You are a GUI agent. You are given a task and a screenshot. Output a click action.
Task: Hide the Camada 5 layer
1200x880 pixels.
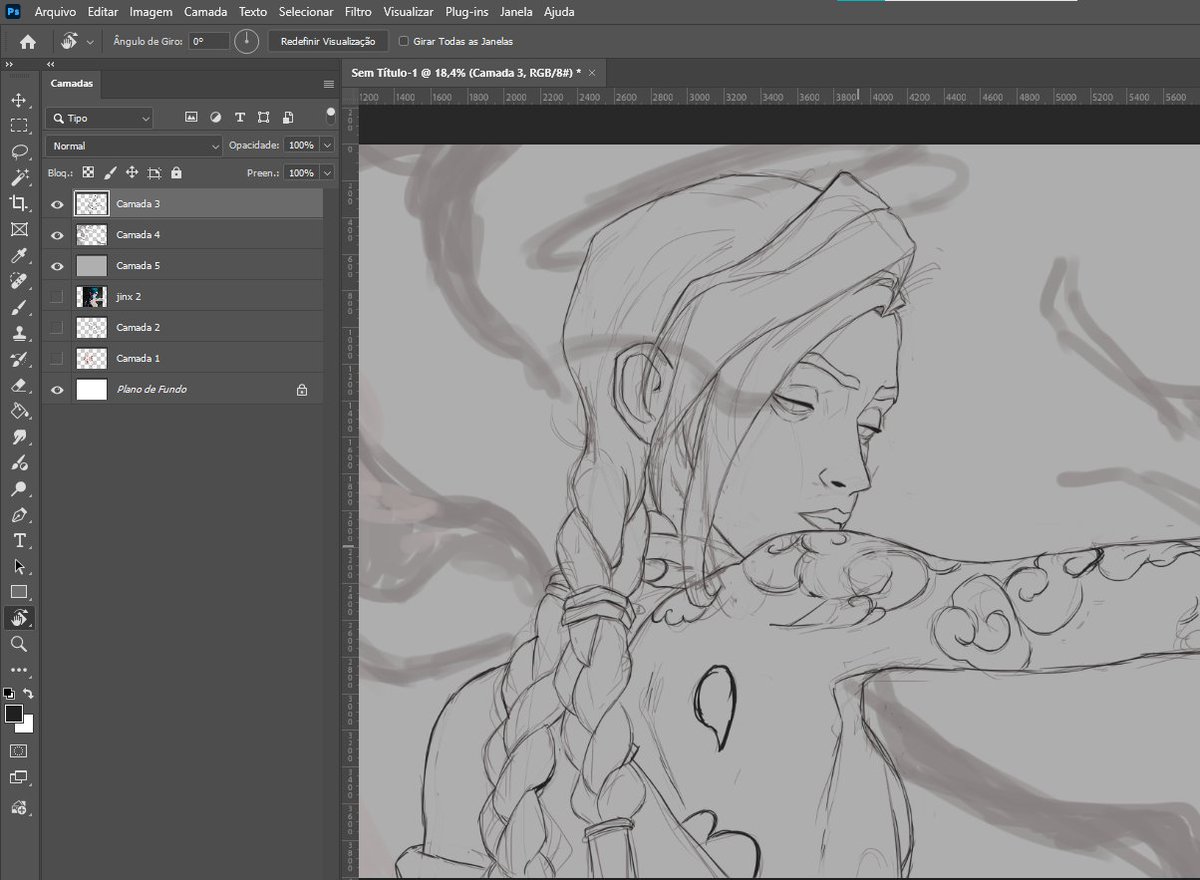(x=57, y=265)
